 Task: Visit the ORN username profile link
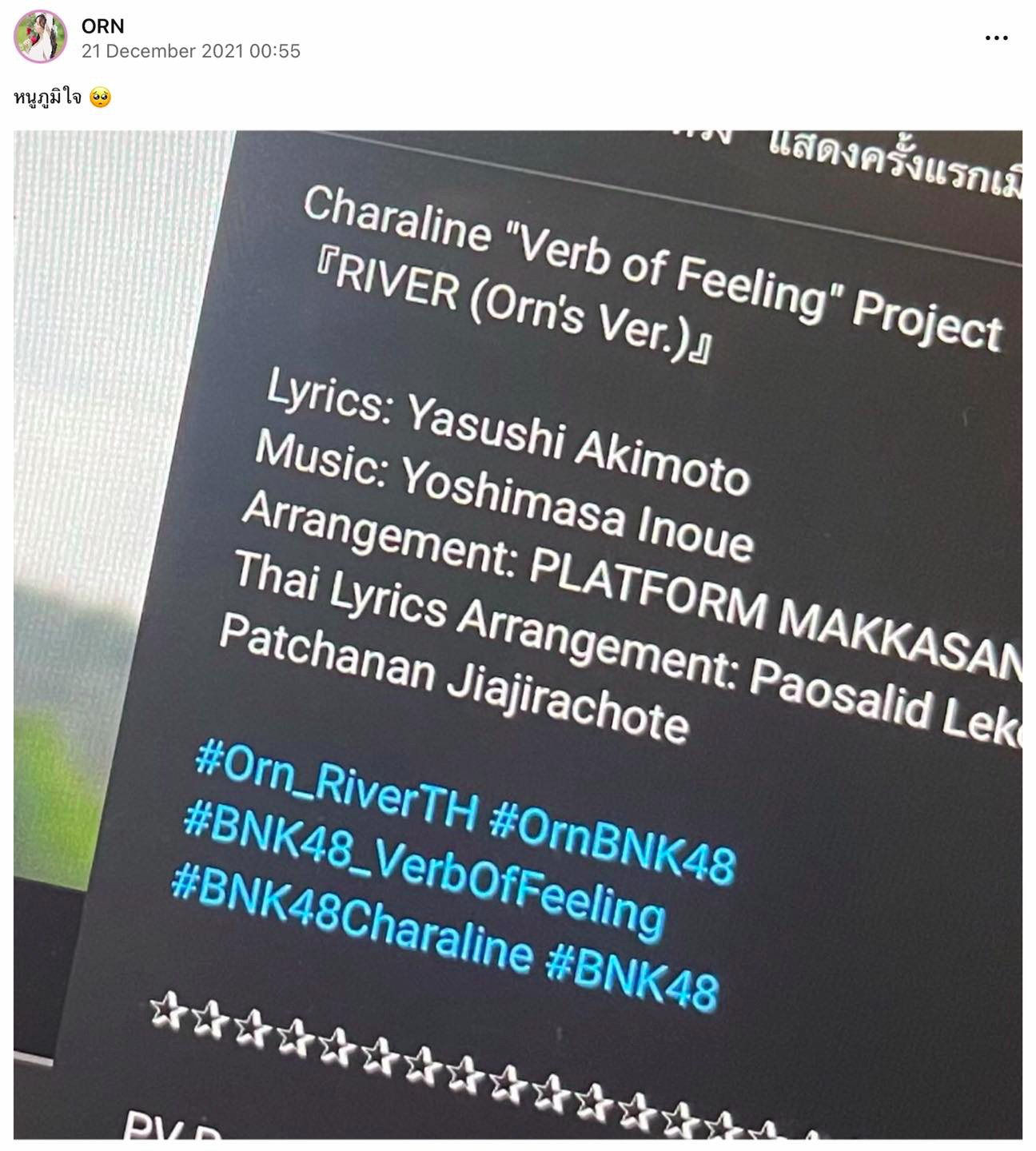point(103,26)
